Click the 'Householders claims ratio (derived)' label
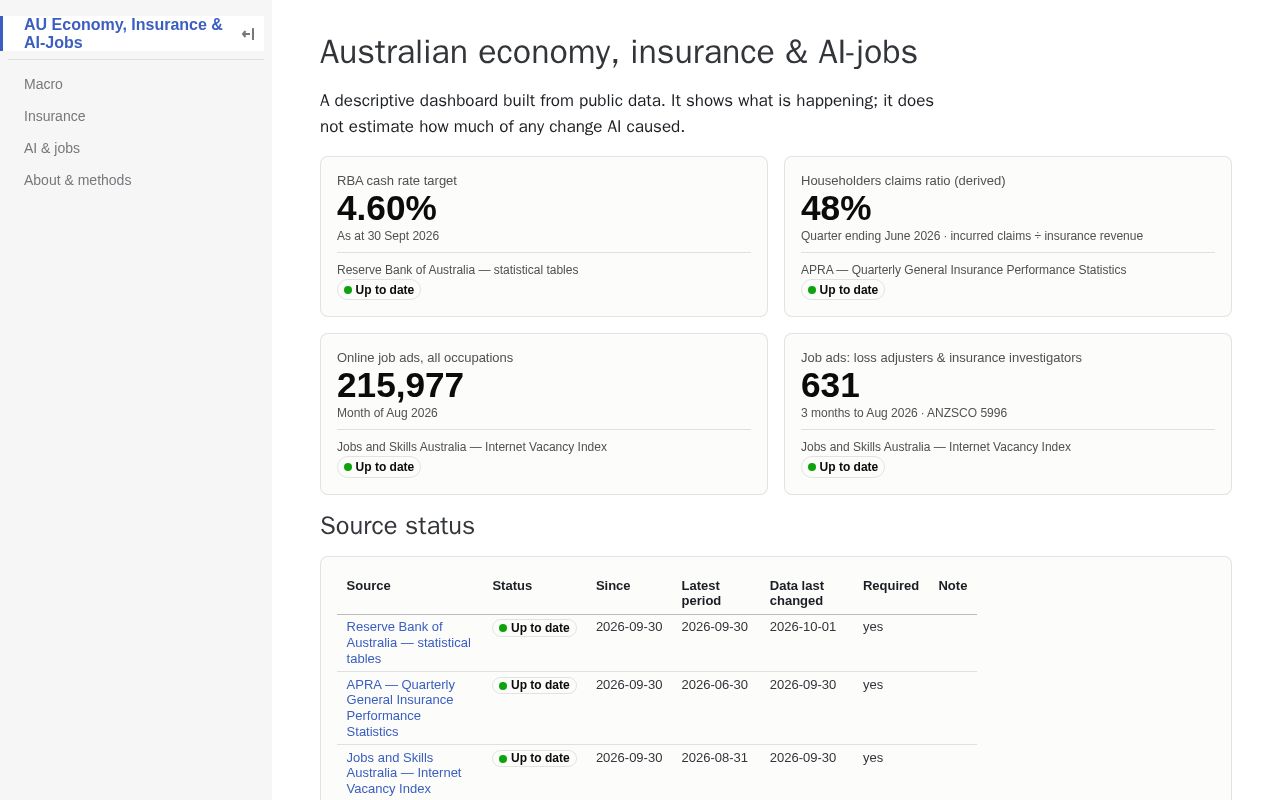 (903, 181)
